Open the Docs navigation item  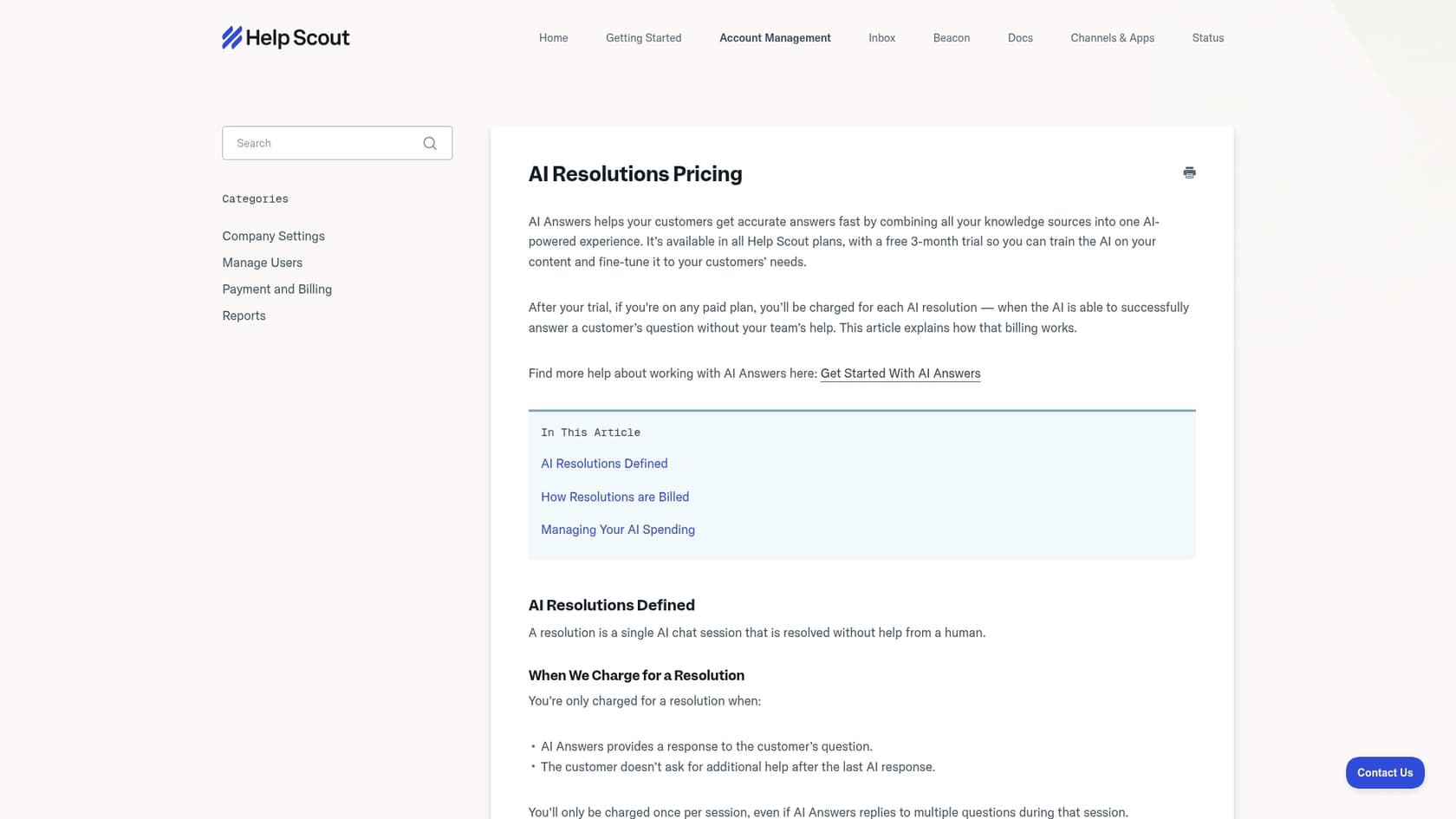(x=1020, y=37)
